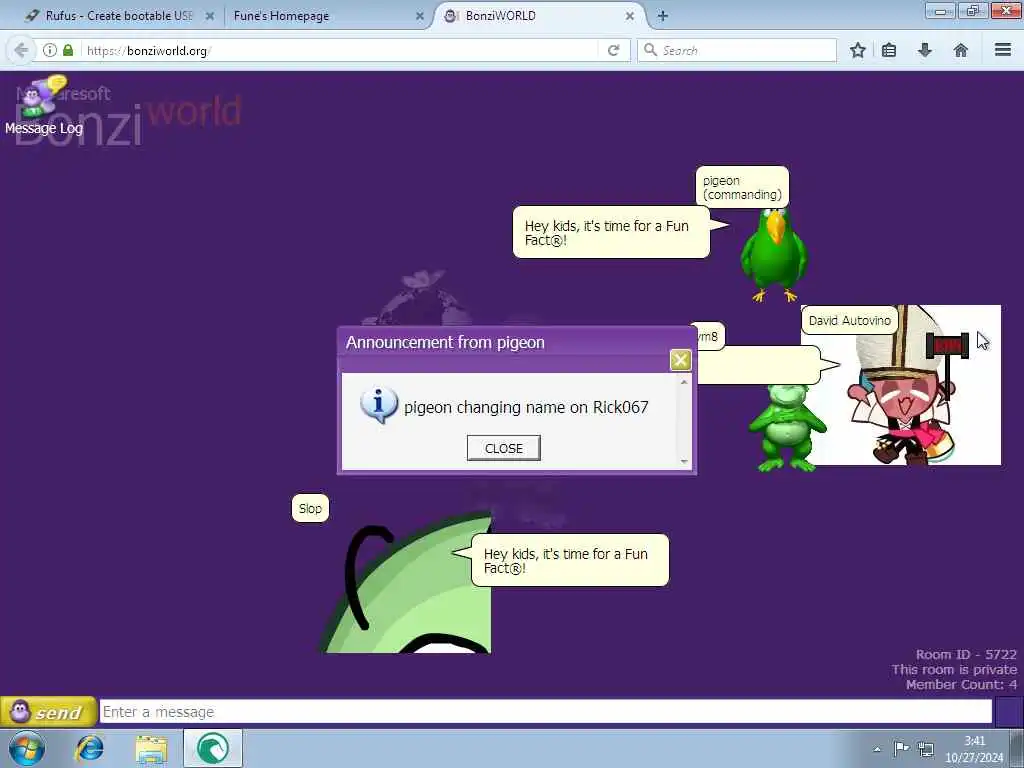Open the browser hamburger menu
The image size is (1024, 768).
point(1003,50)
